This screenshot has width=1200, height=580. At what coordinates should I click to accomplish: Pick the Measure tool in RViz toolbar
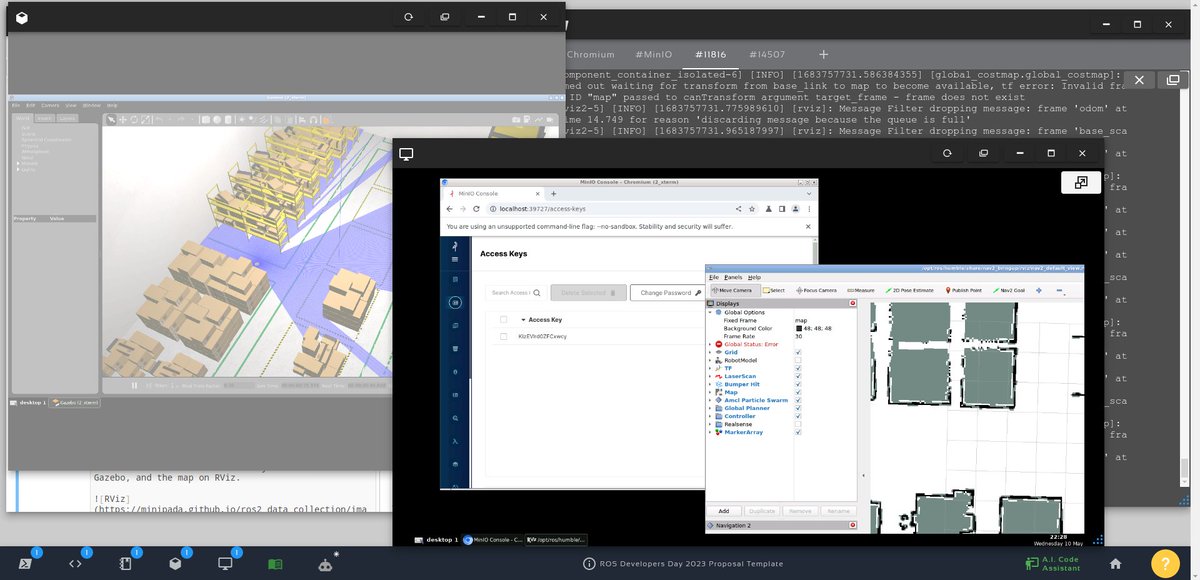(x=860, y=290)
